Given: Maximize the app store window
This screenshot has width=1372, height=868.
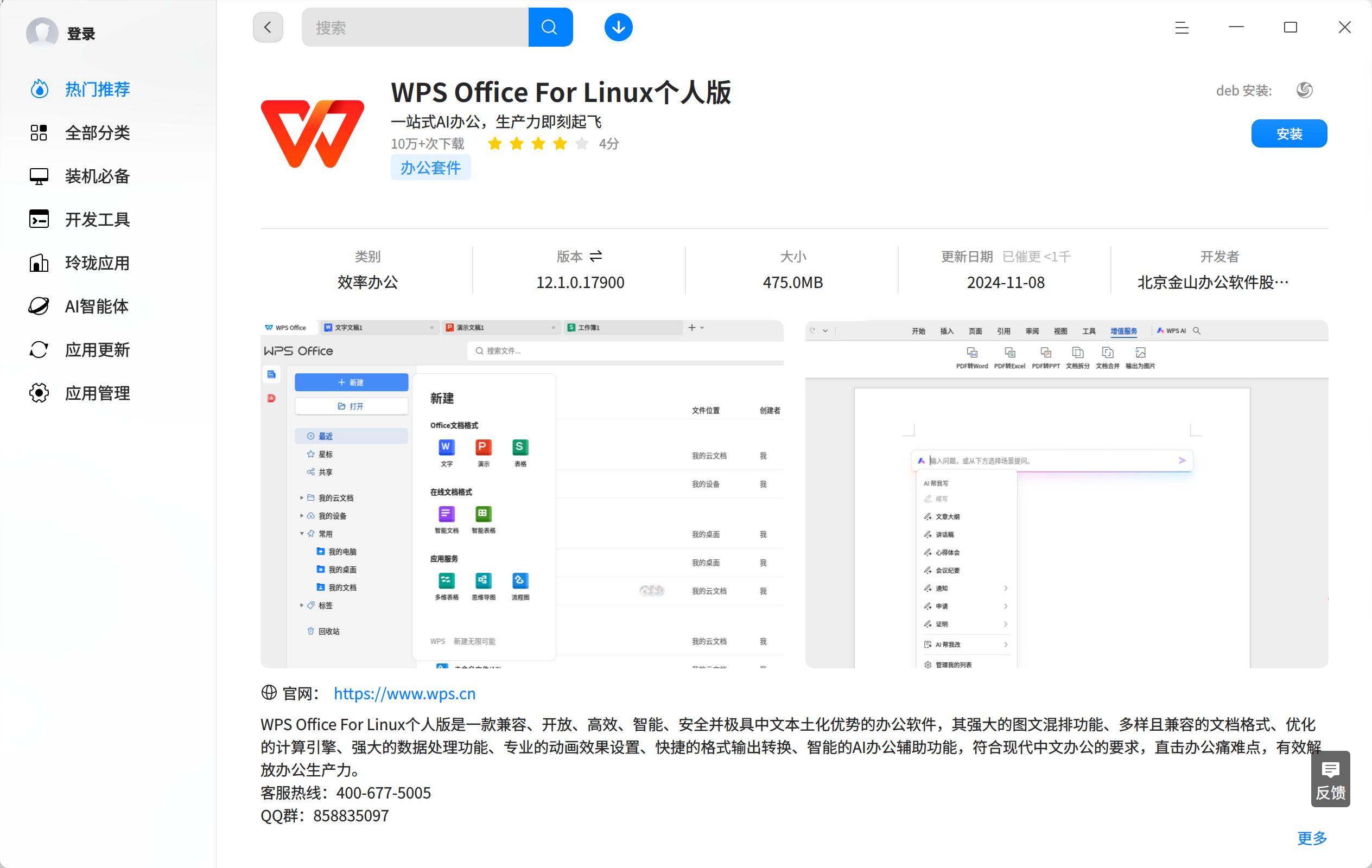Looking at the screenshot, I should tap(1291, 27).
